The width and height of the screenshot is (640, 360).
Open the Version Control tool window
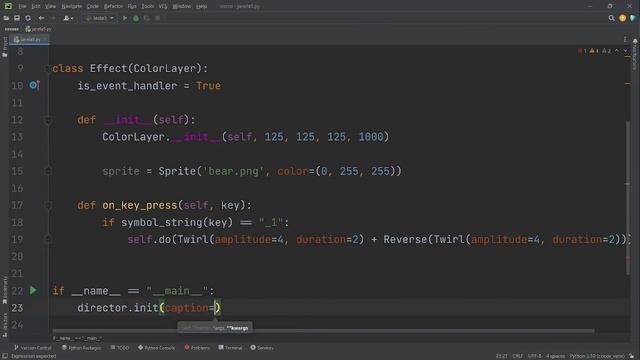pos(33,348)
